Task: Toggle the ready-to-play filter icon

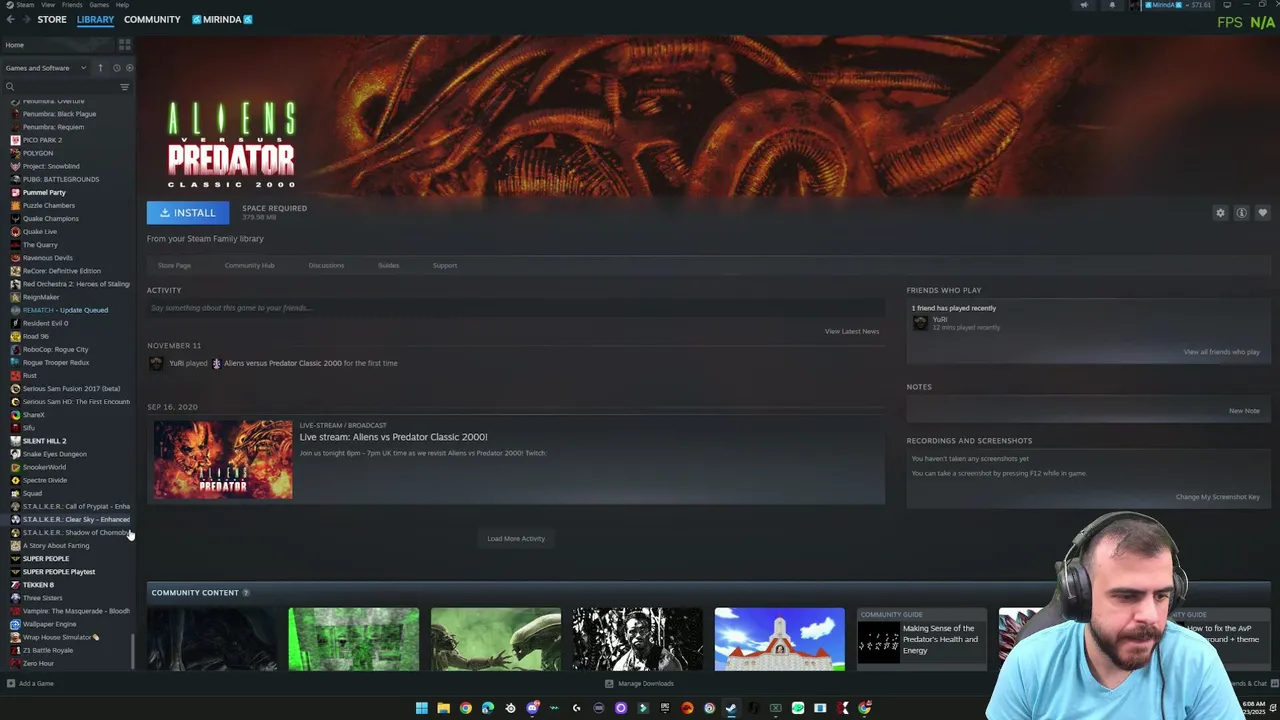Action: 129,68
